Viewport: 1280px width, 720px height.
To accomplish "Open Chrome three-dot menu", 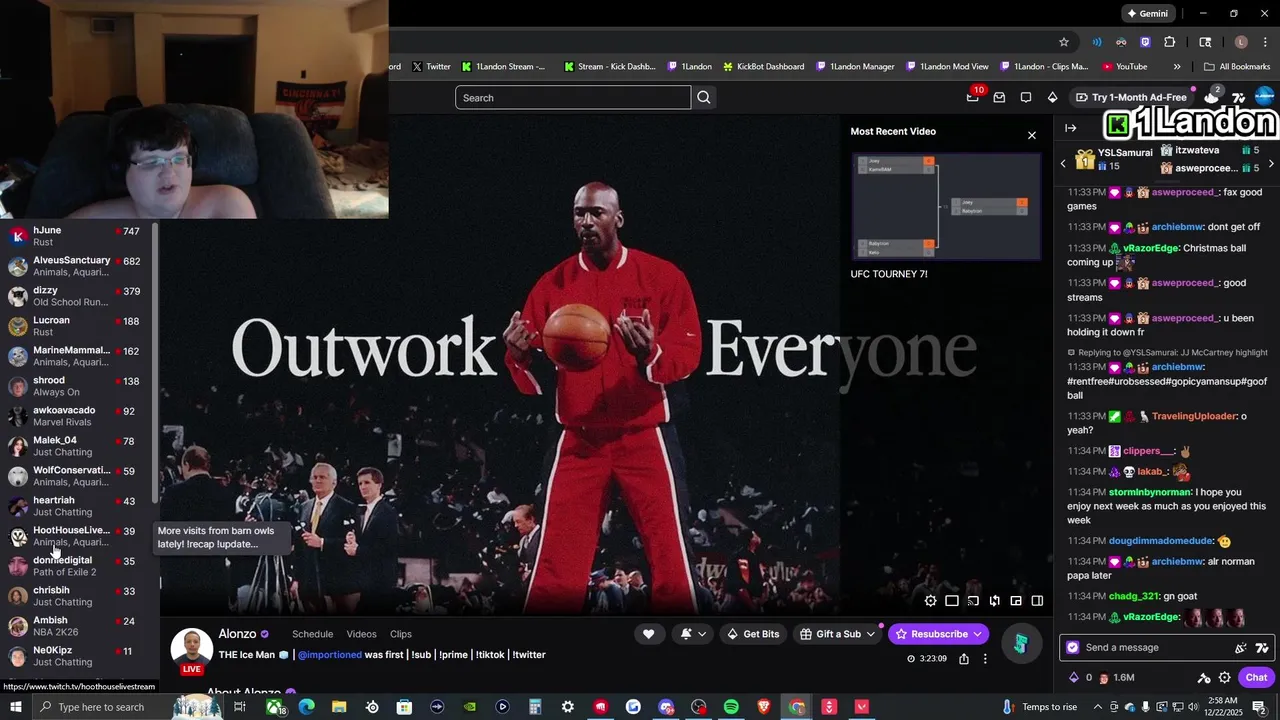I will 1263,42.
